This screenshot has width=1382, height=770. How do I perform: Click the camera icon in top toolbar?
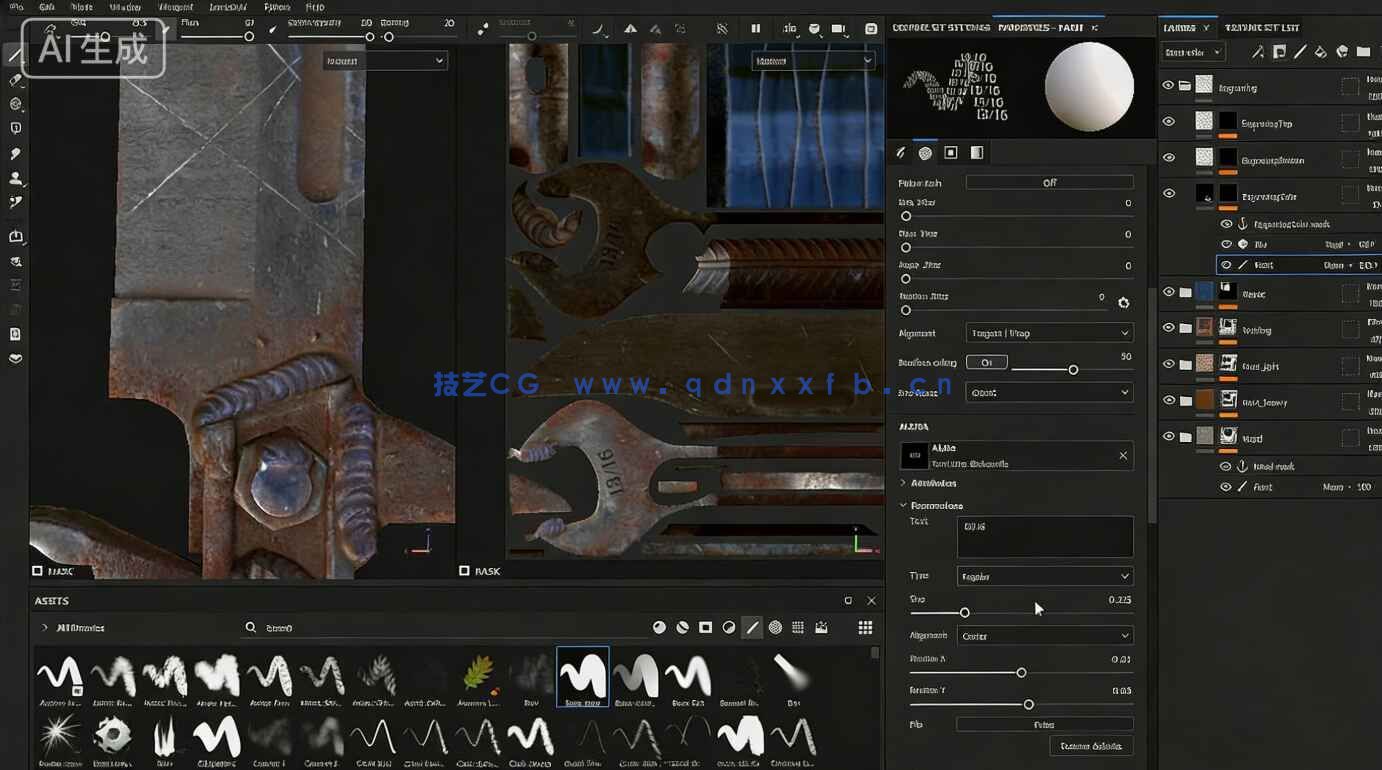click(x=838, y=29)
